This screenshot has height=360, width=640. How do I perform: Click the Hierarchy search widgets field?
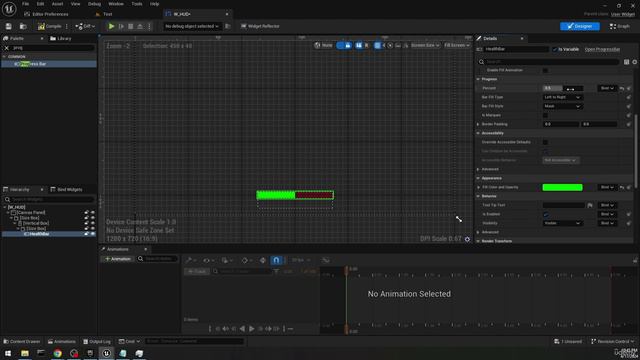click(x=49, y=199)
